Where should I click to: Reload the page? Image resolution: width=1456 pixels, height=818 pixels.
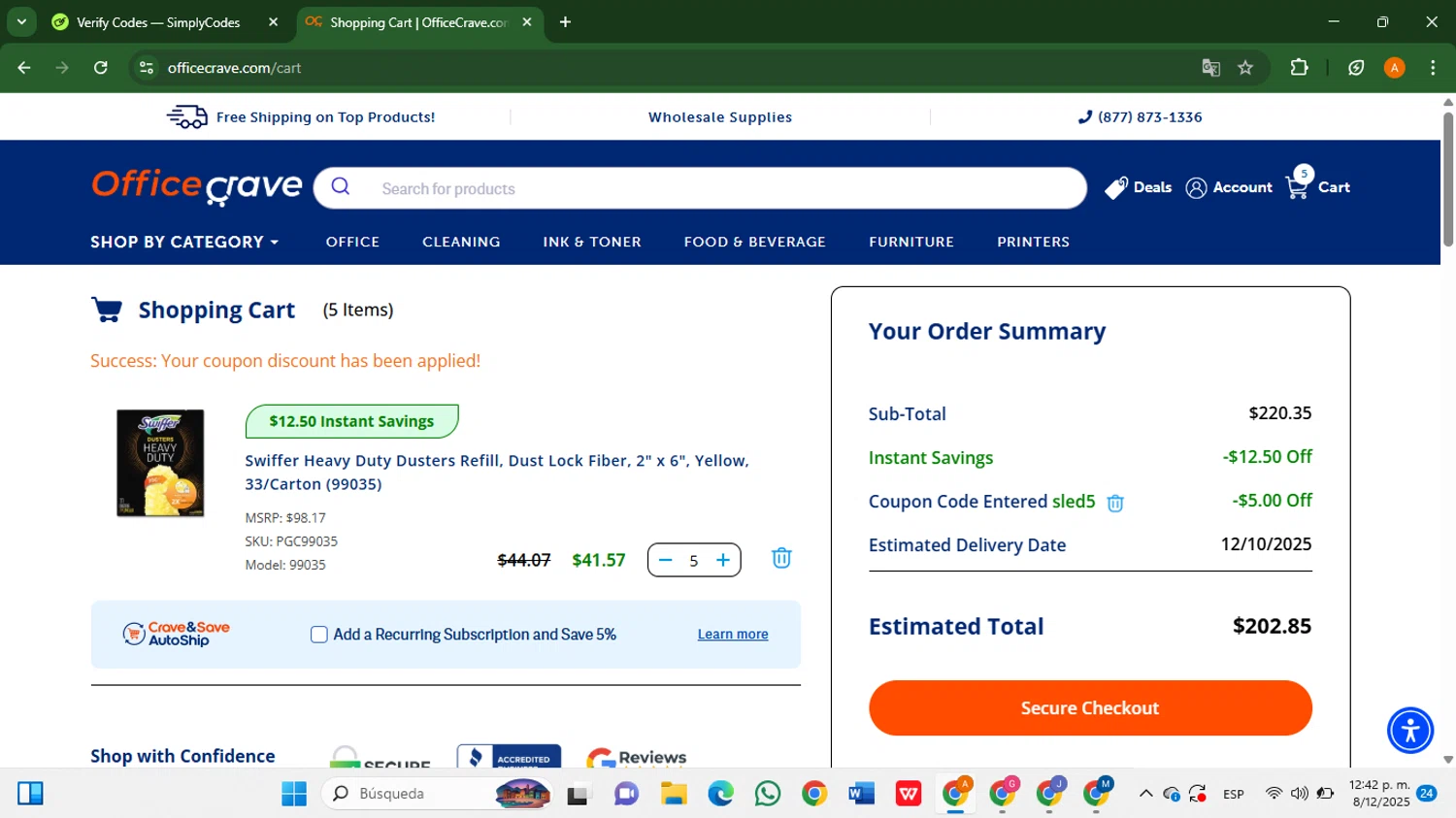click(101, 68)
